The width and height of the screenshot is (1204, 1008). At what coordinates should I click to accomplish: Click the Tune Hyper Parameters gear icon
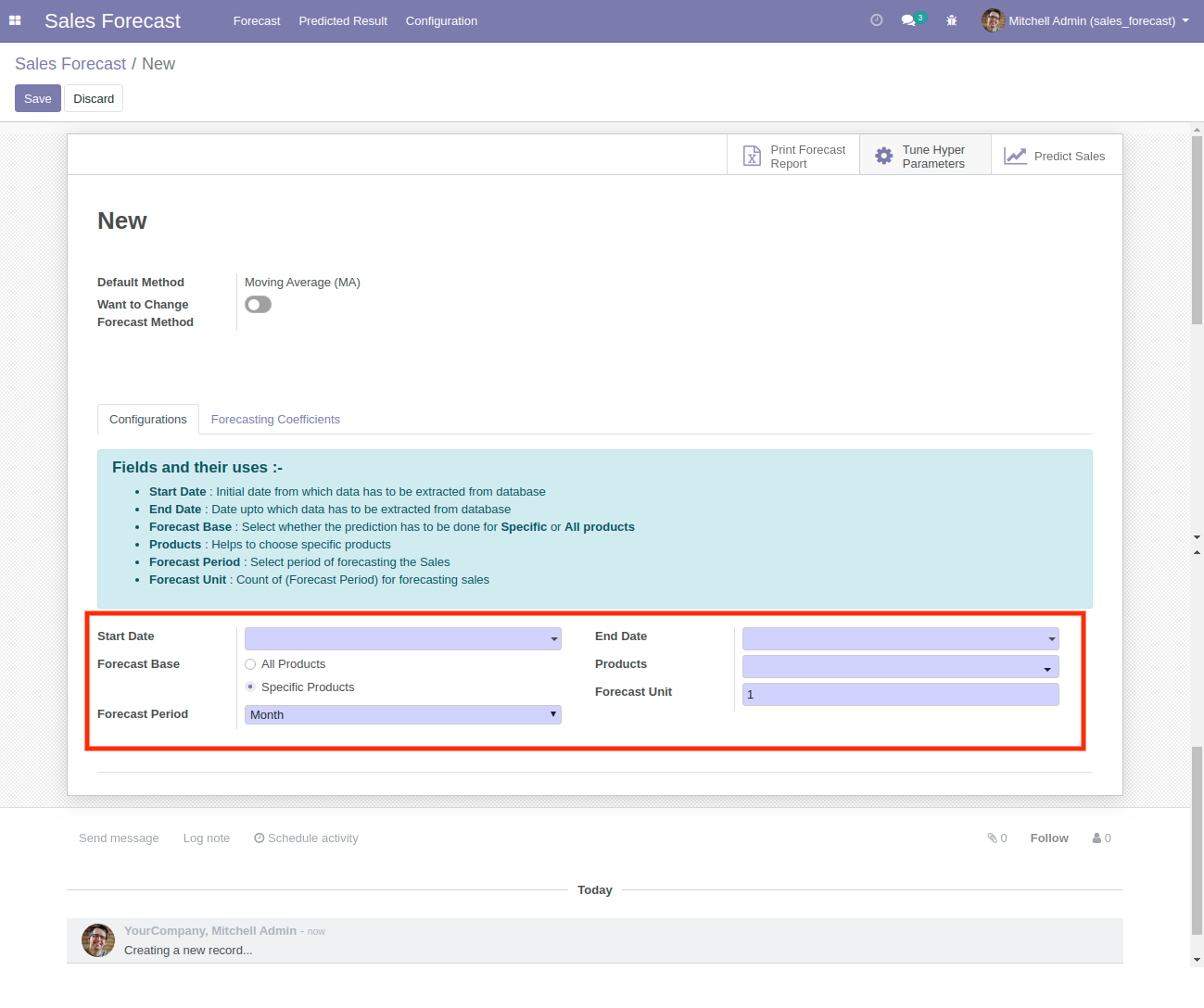pos(884,157)
